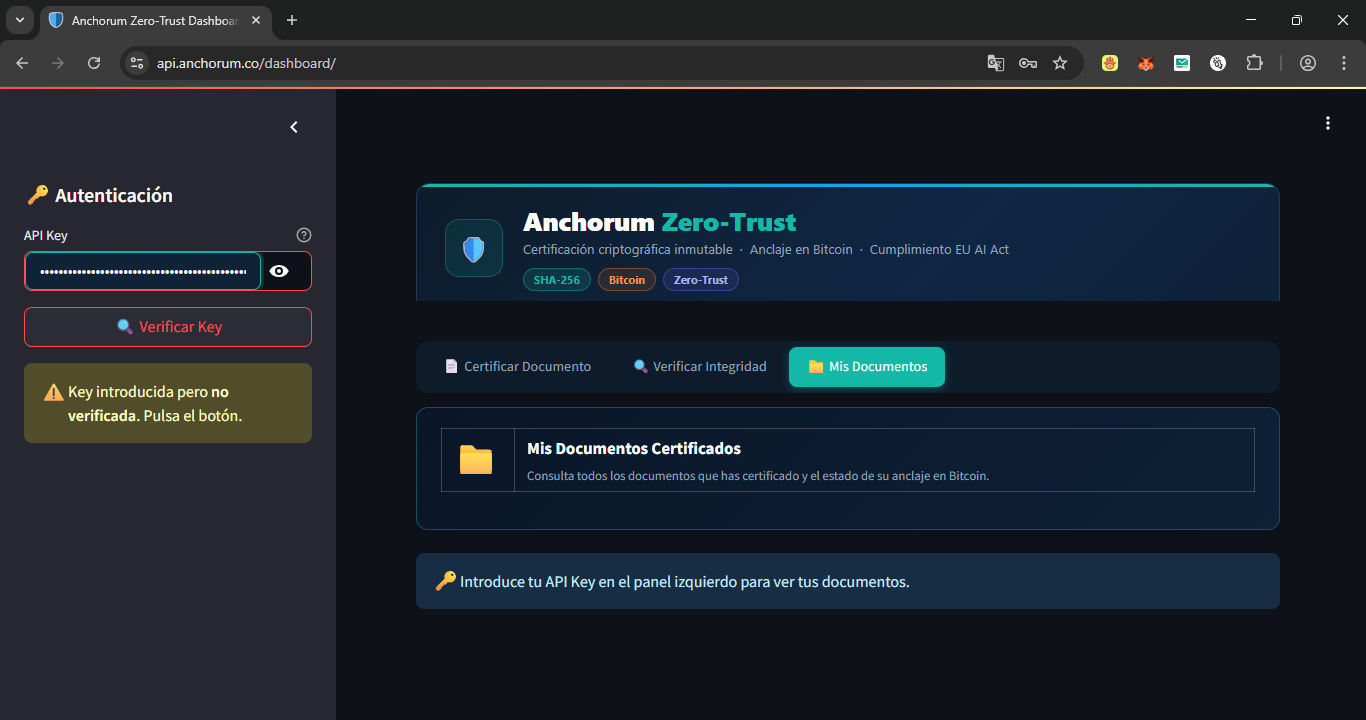Click the browser profile avatar icon
The image size is (1366, 720).
pos(1307,62)
